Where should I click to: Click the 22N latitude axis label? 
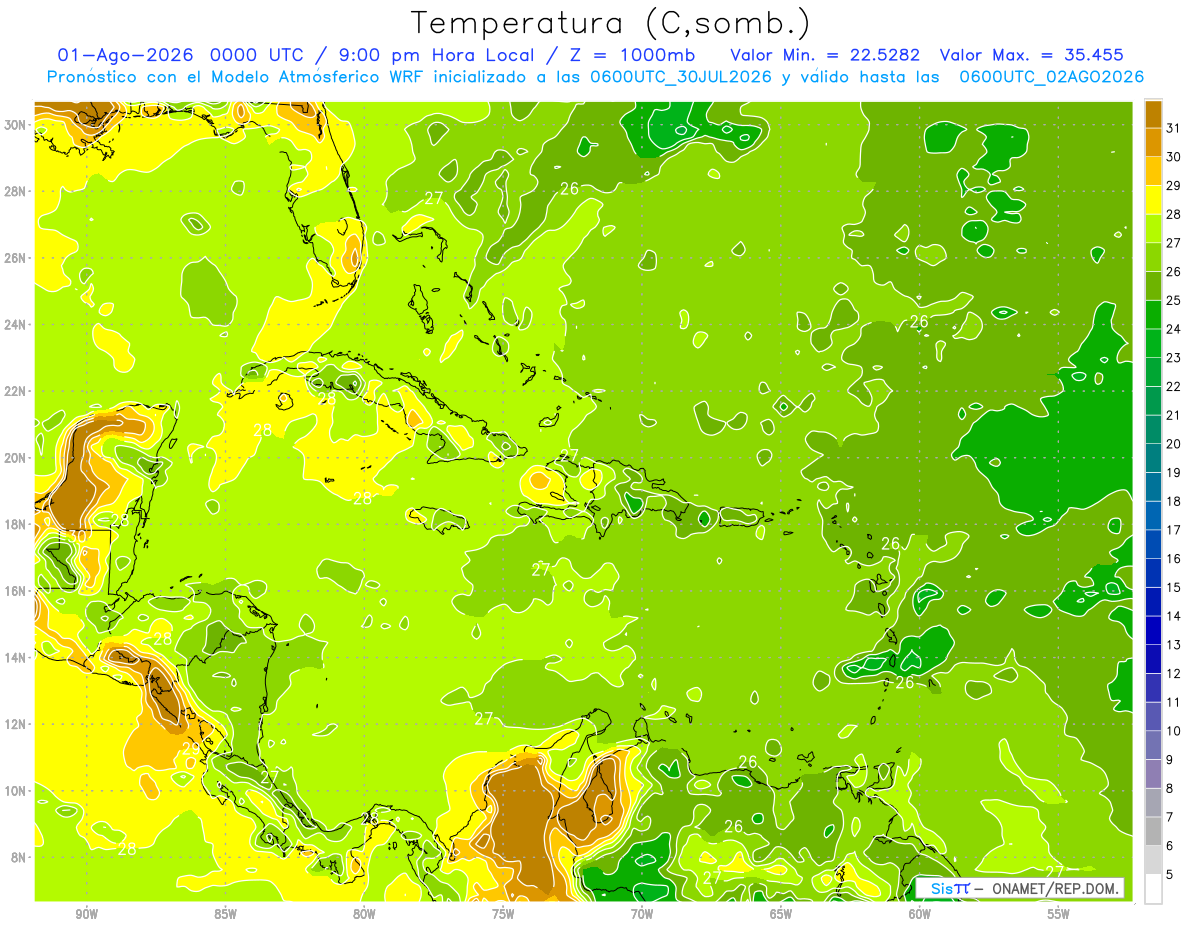click(x=16, y=391)
